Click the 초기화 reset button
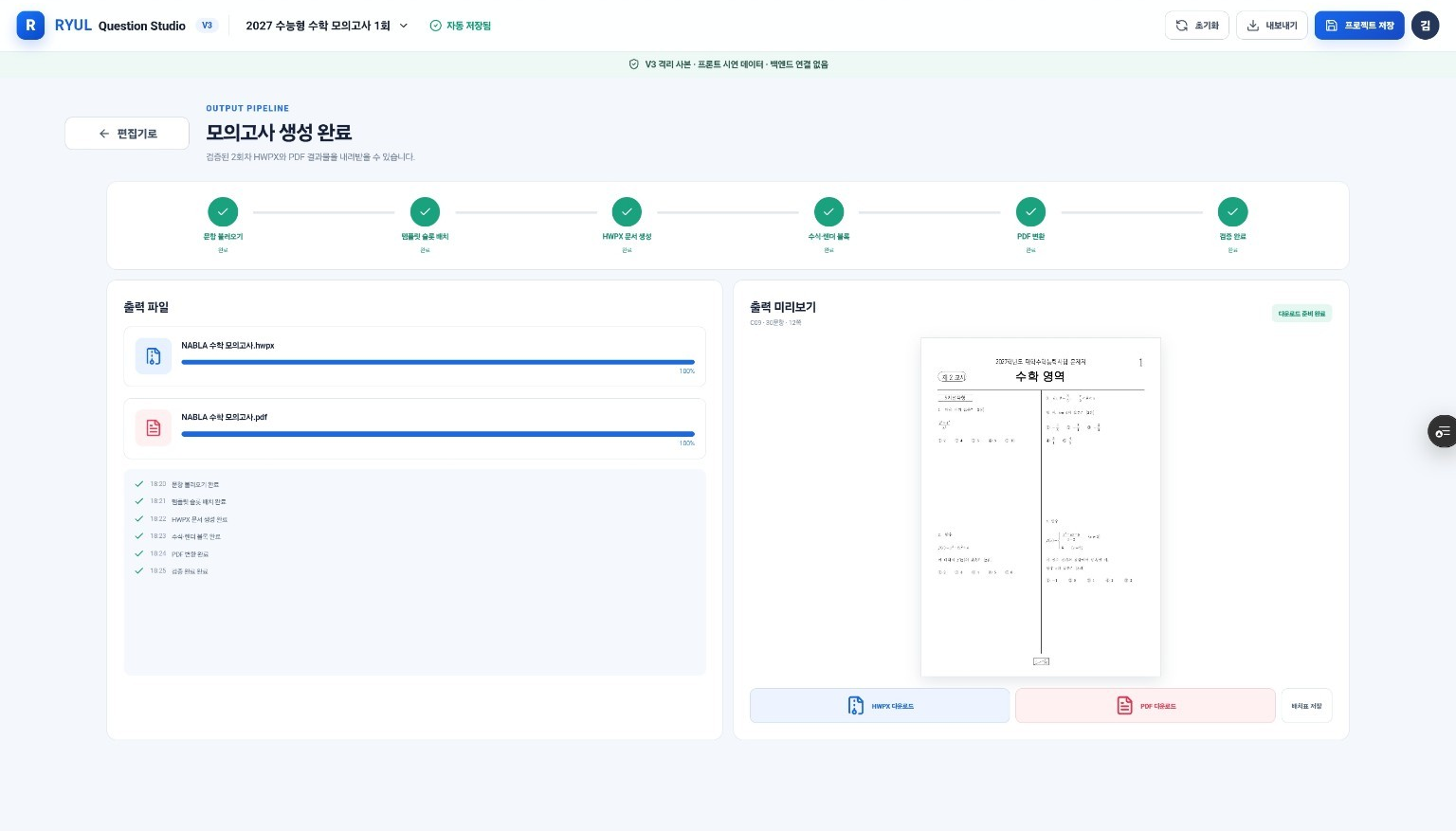This screenshot has width=1456, height=831. pyautogui.click(x=1196, y=26)
